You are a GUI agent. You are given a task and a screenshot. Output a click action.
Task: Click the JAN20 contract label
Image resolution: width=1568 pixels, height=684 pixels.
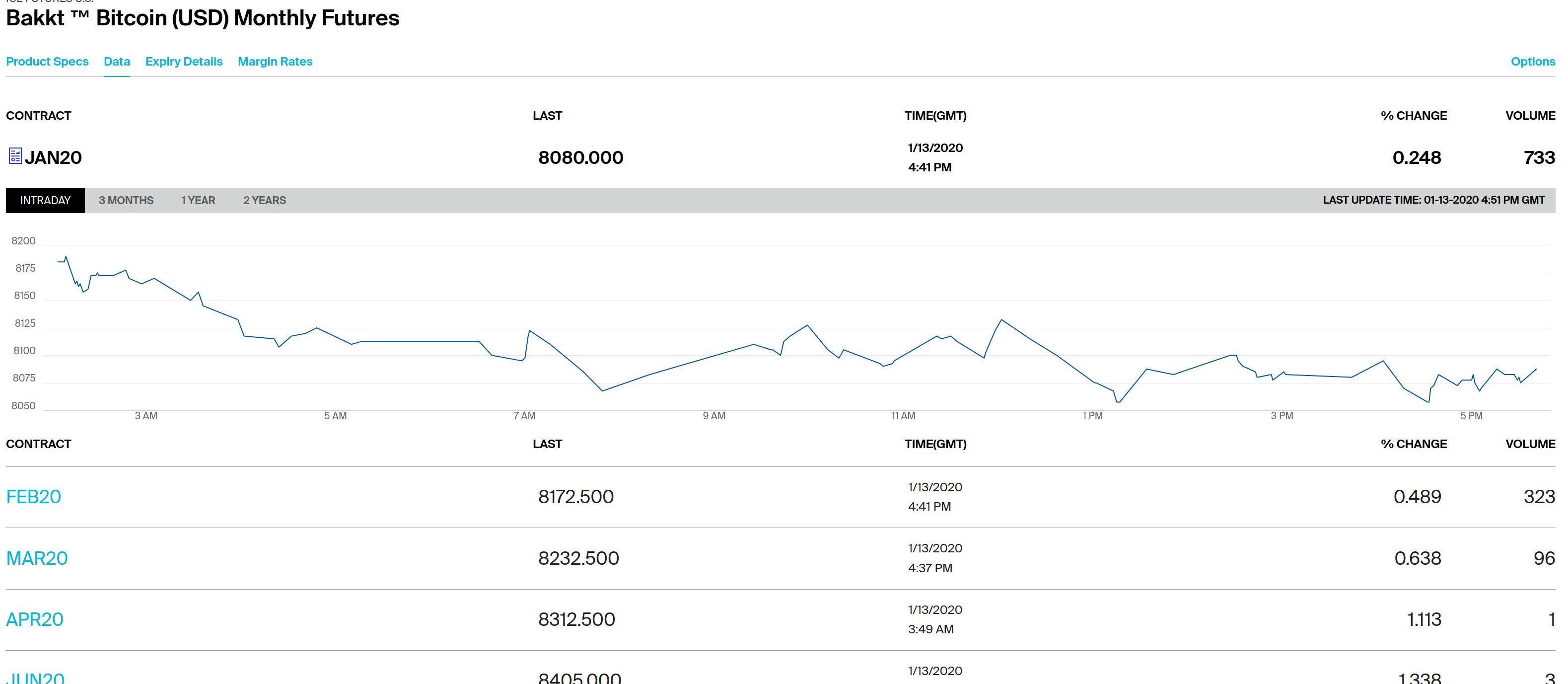tap(53, 157)
